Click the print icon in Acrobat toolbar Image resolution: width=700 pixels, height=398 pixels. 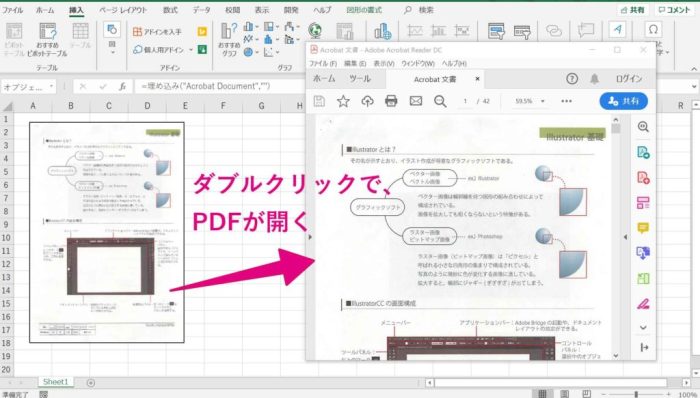[391, 101]
